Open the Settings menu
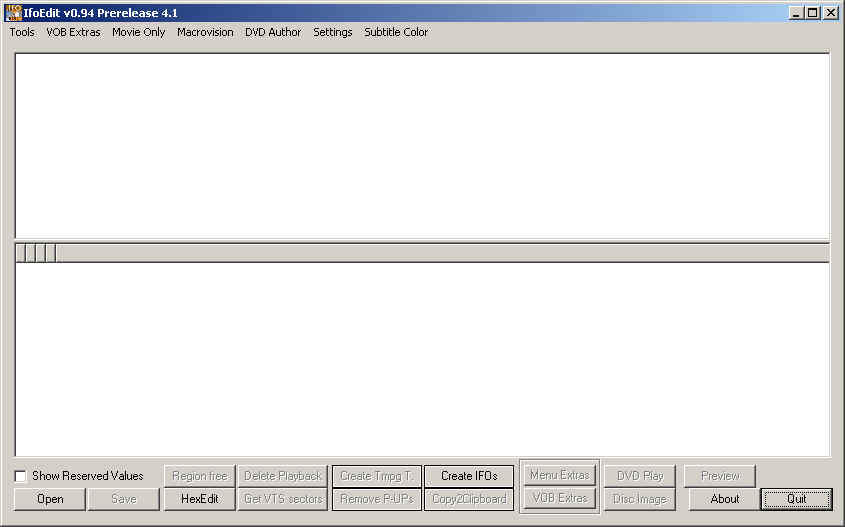The image size is (845, 527). tap(333, 32)
